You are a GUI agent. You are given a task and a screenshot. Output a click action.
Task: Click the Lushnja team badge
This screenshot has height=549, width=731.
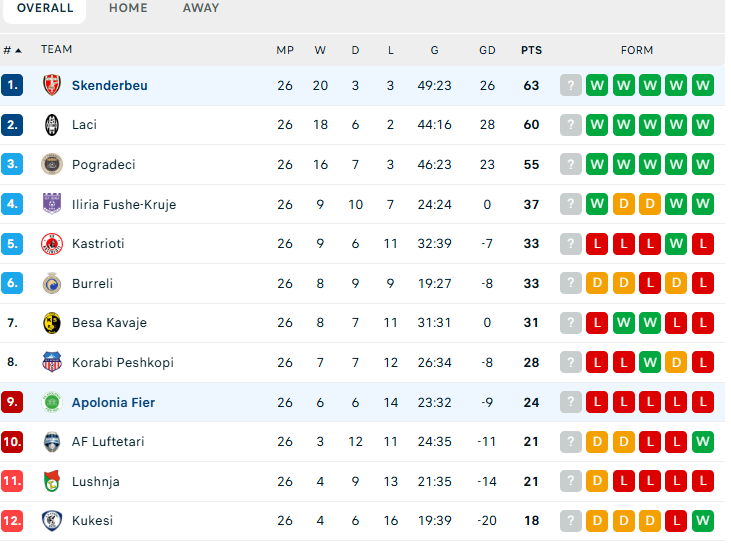click(x=52, y=481)
